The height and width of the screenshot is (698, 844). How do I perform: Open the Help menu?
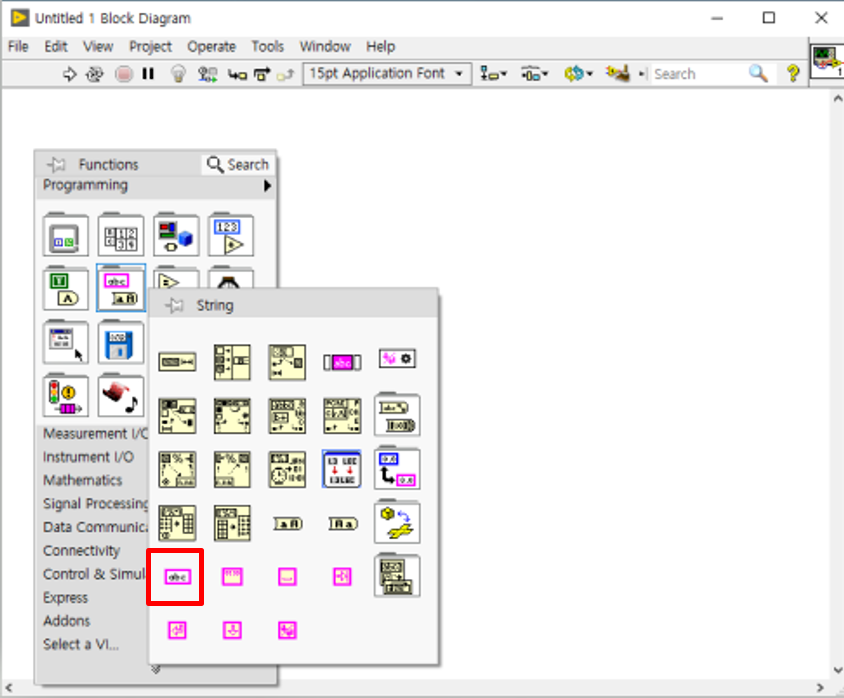(381, 47)
